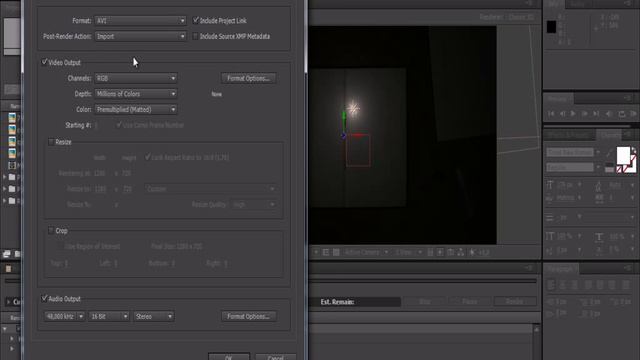Click the Stop button in Render Queue
The width and height of the screenshot is (640, 360).
click(424, 302)
